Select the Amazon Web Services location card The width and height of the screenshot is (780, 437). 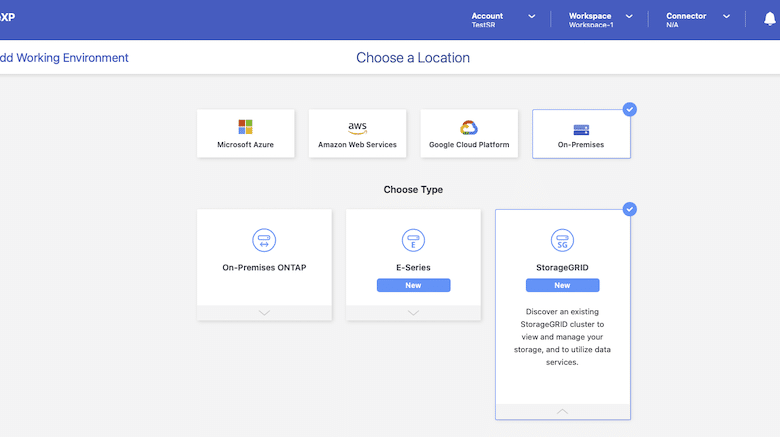[x=357, y=133]
